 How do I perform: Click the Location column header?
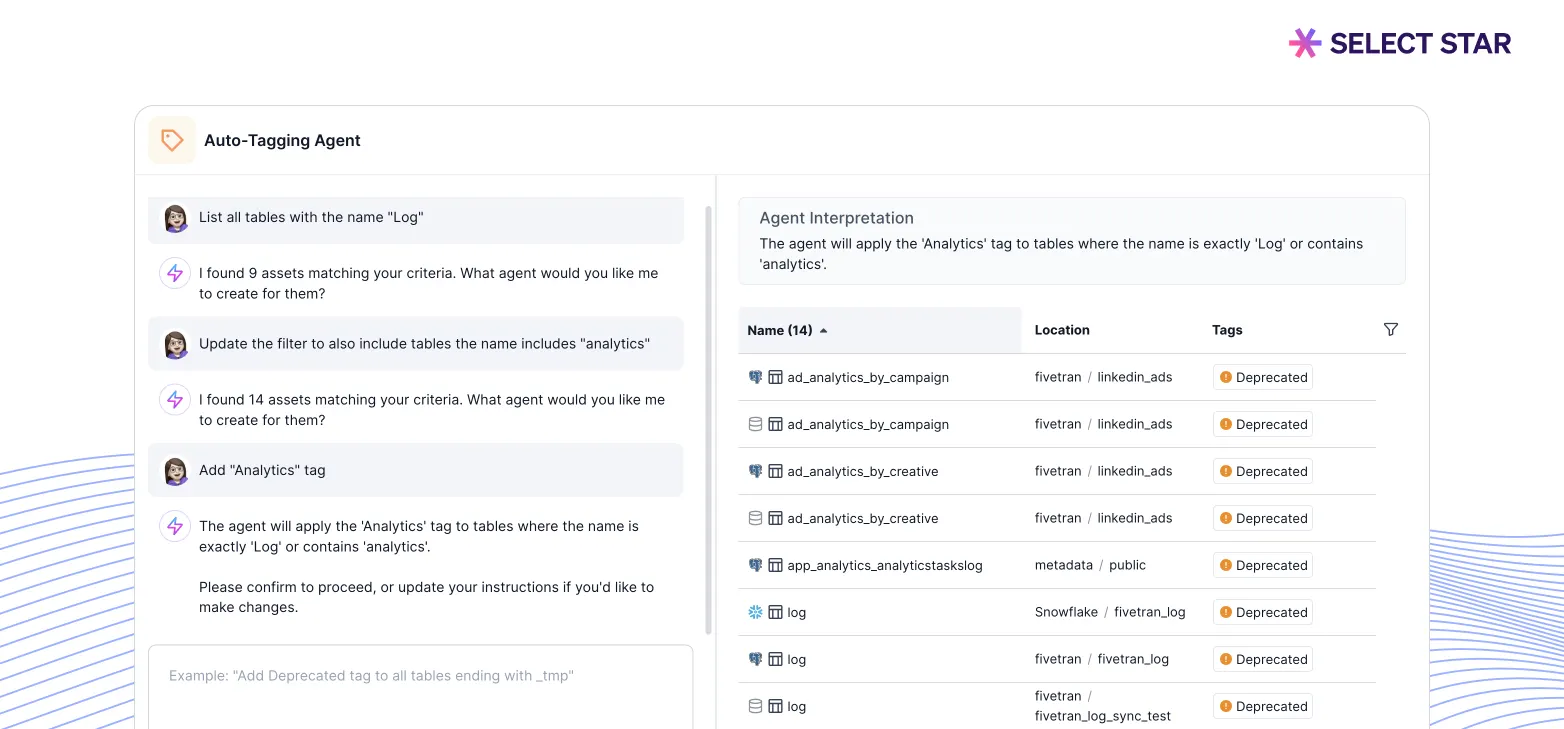[1061, 330]
